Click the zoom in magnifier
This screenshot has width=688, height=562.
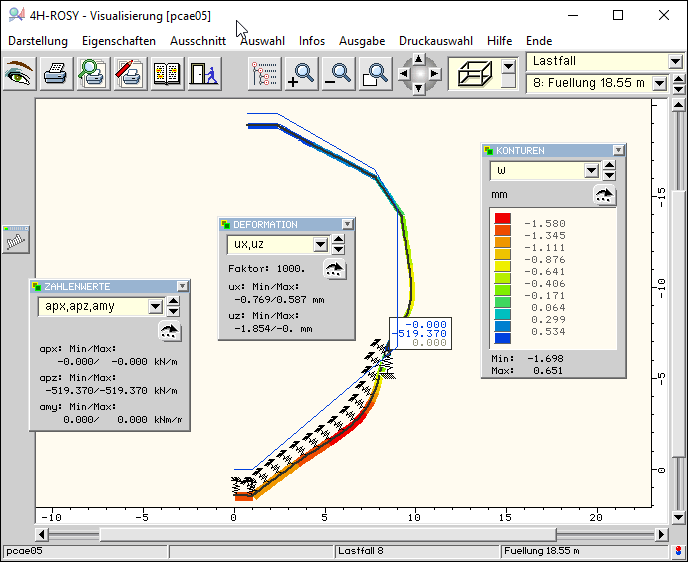pyautogui.click(x=300, y=74)
